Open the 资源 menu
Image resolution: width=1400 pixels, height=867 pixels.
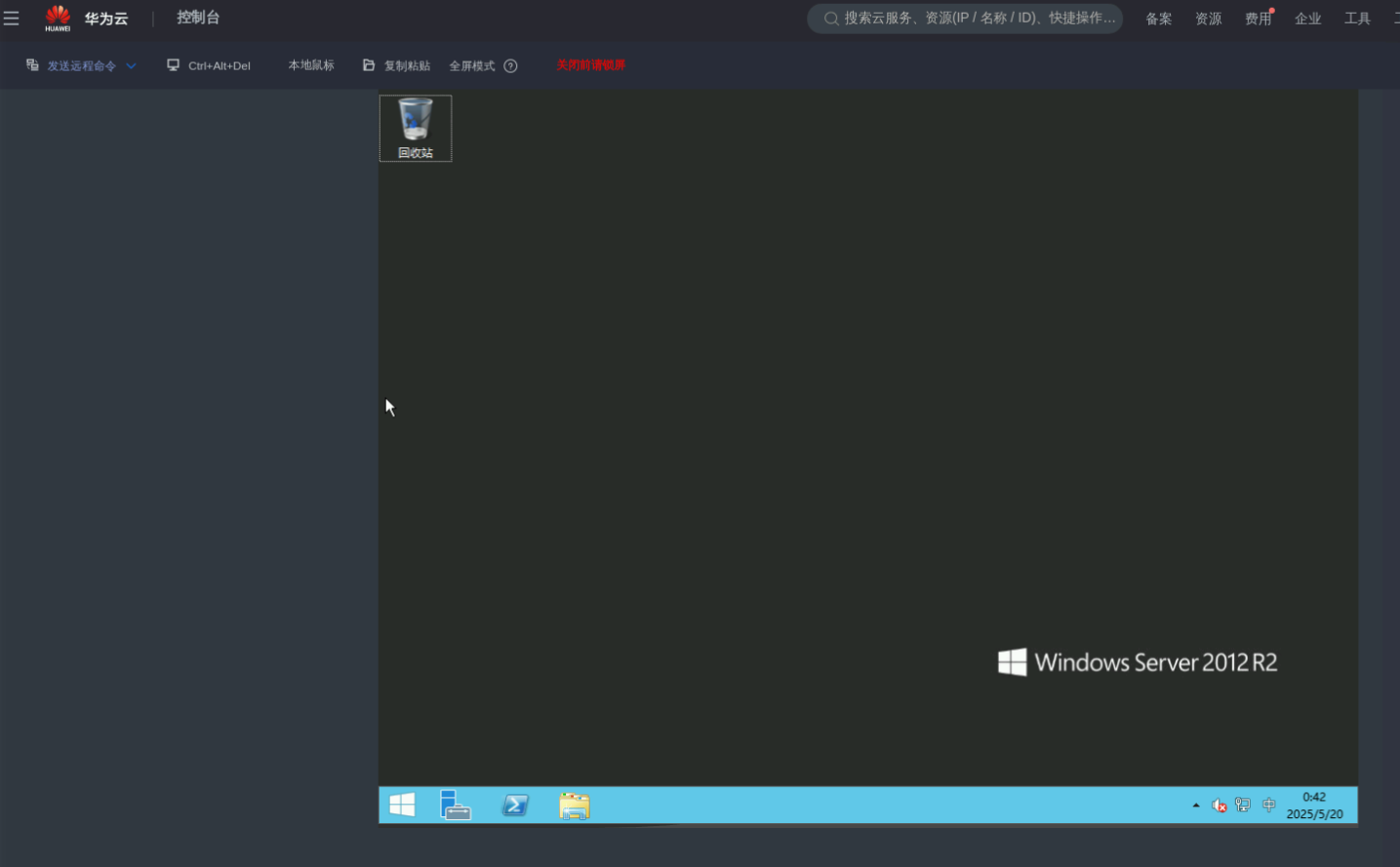point(1208,19)
